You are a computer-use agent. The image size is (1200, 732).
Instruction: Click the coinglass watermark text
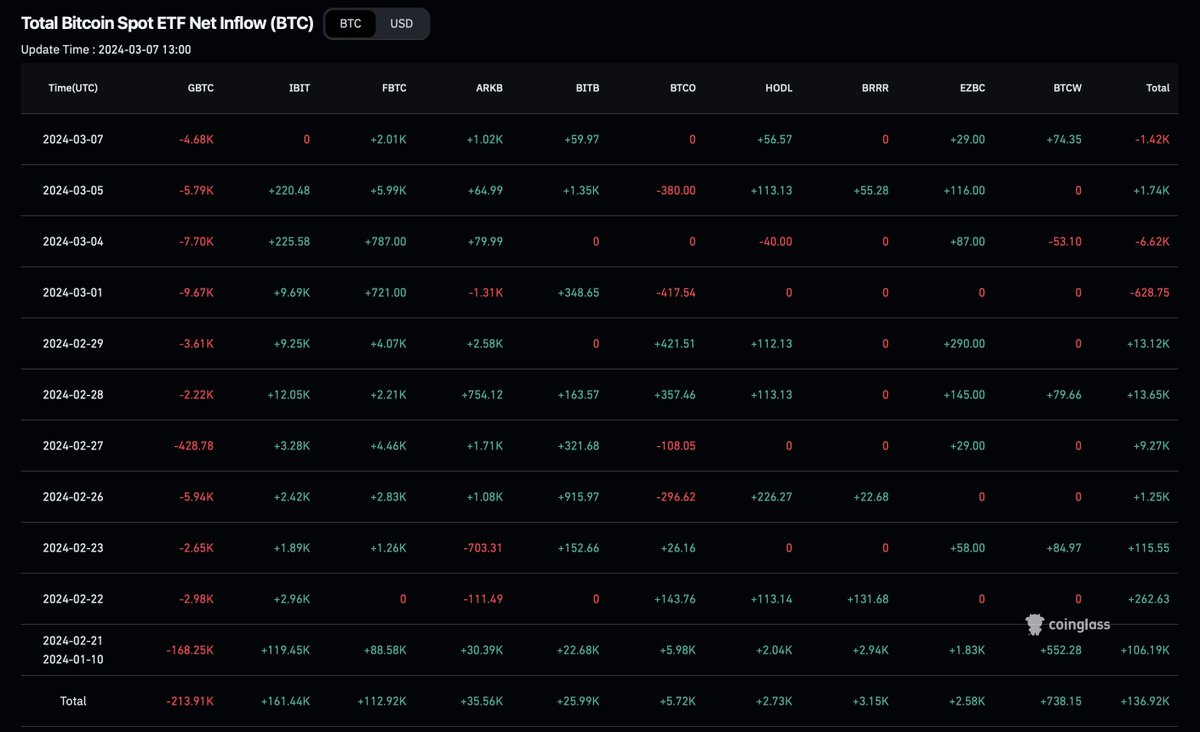1079,624
